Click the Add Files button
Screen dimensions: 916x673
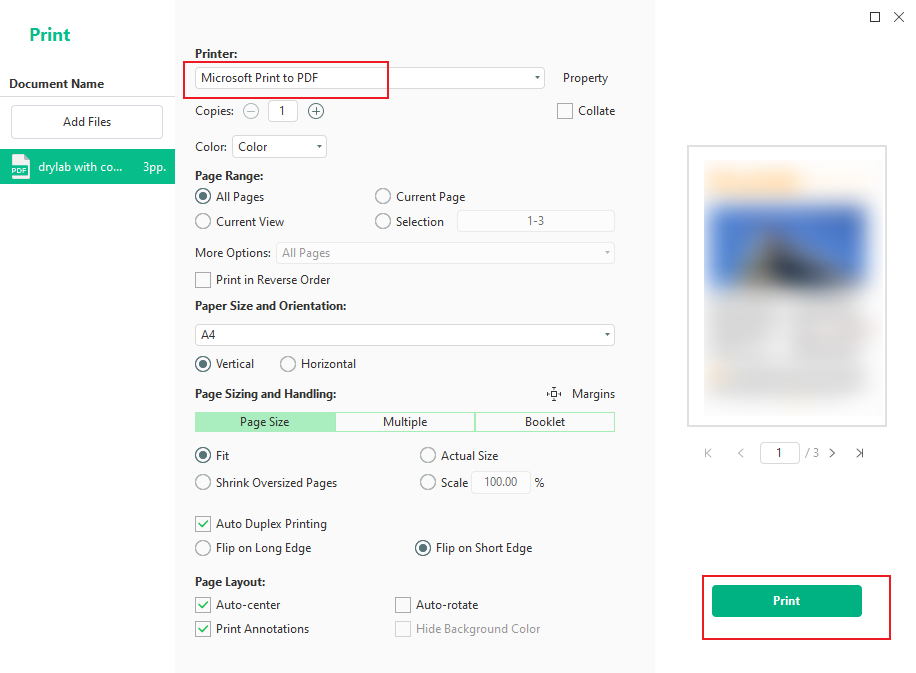point(86,121)
